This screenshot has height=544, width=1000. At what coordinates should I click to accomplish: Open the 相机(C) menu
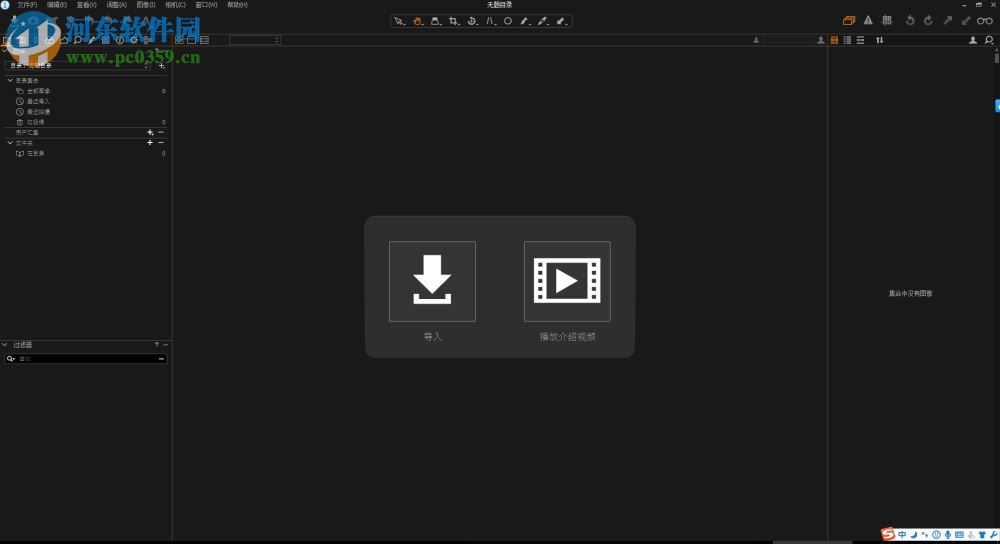point(175,4)
